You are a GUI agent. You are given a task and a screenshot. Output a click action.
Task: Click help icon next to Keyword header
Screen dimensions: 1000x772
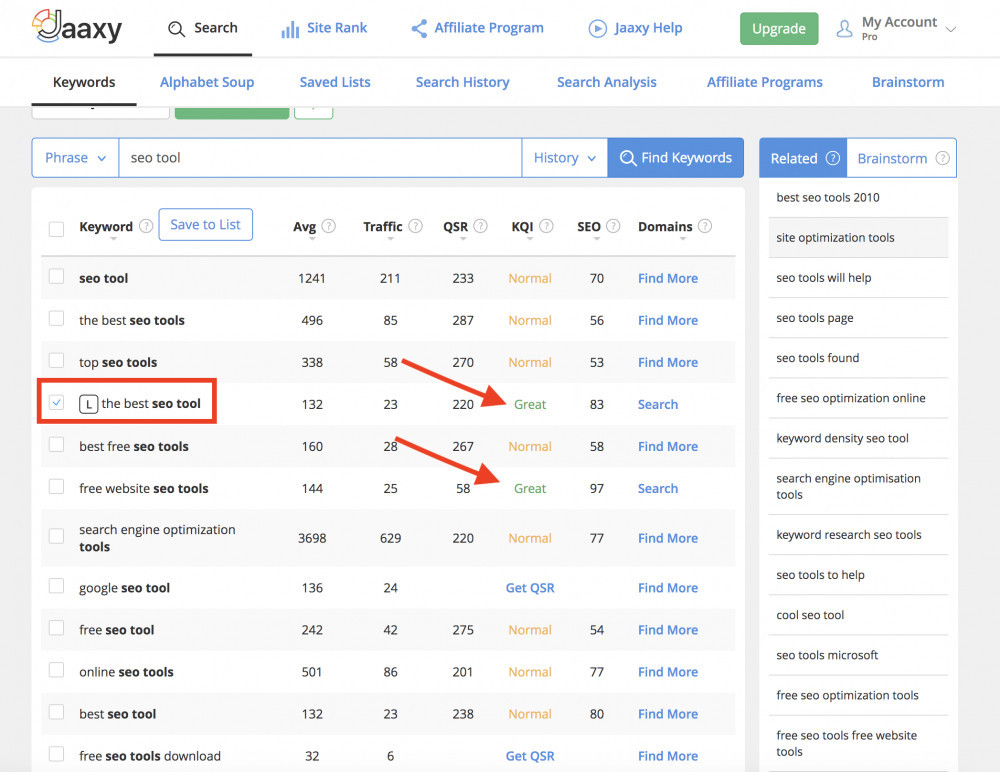click(x=146, y=226)
